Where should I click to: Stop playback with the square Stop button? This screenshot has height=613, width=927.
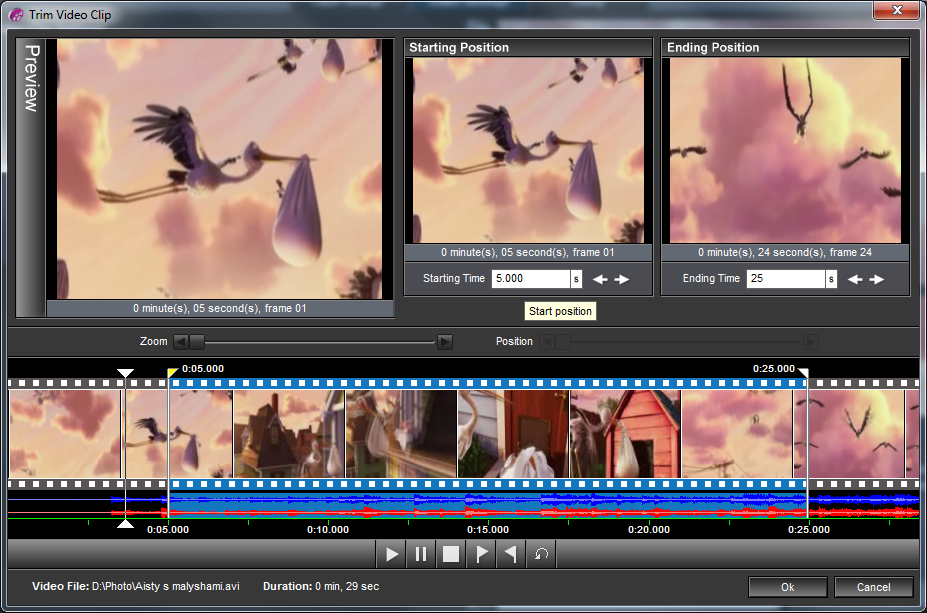coord(451,554)
